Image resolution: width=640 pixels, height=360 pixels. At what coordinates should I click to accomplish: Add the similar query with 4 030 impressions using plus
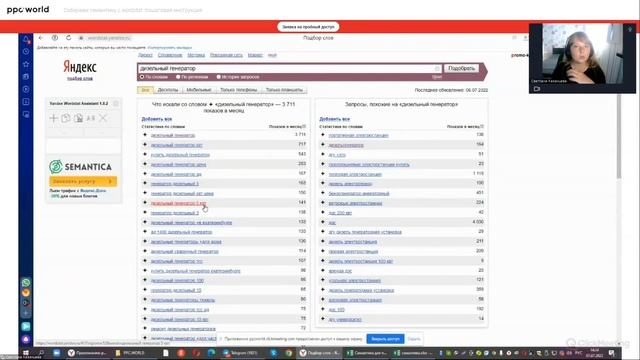pos(323,222)
